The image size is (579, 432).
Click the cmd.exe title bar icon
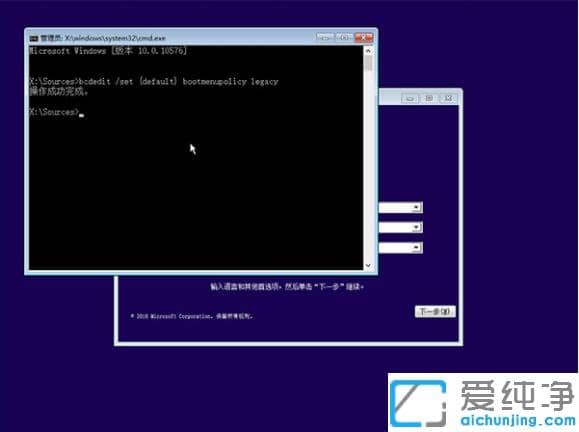pyautogui.click(x=34, y=38)
